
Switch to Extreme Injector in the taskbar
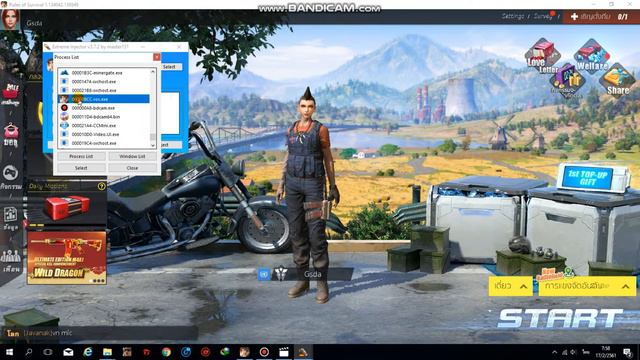point(303,352)
